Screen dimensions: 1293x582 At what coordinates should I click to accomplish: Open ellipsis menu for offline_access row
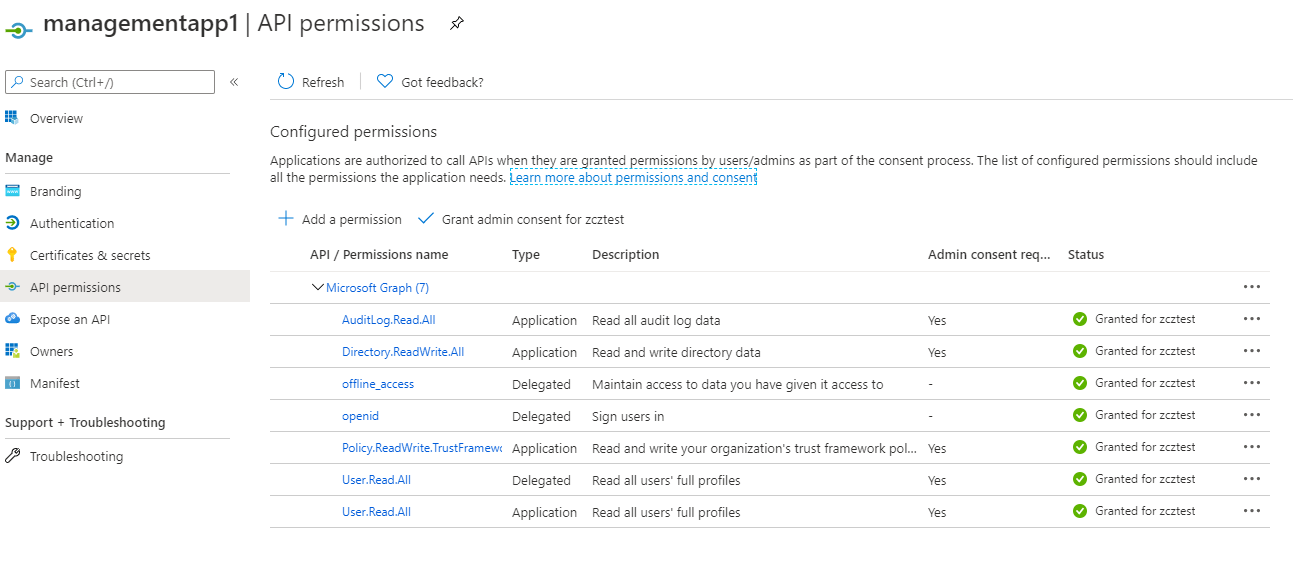tap(1251, 383)
